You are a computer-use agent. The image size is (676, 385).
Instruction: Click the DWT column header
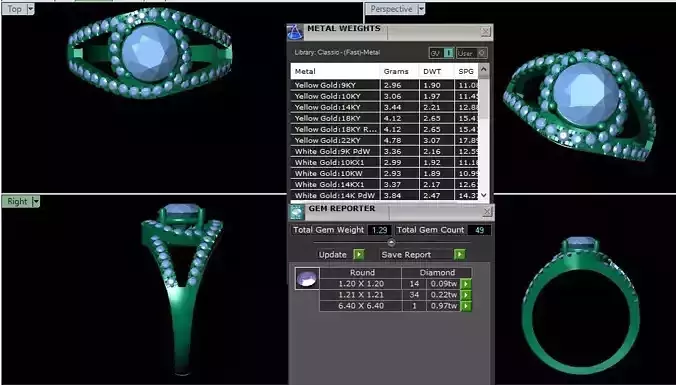pyautogui.click(x=436, y=71)
